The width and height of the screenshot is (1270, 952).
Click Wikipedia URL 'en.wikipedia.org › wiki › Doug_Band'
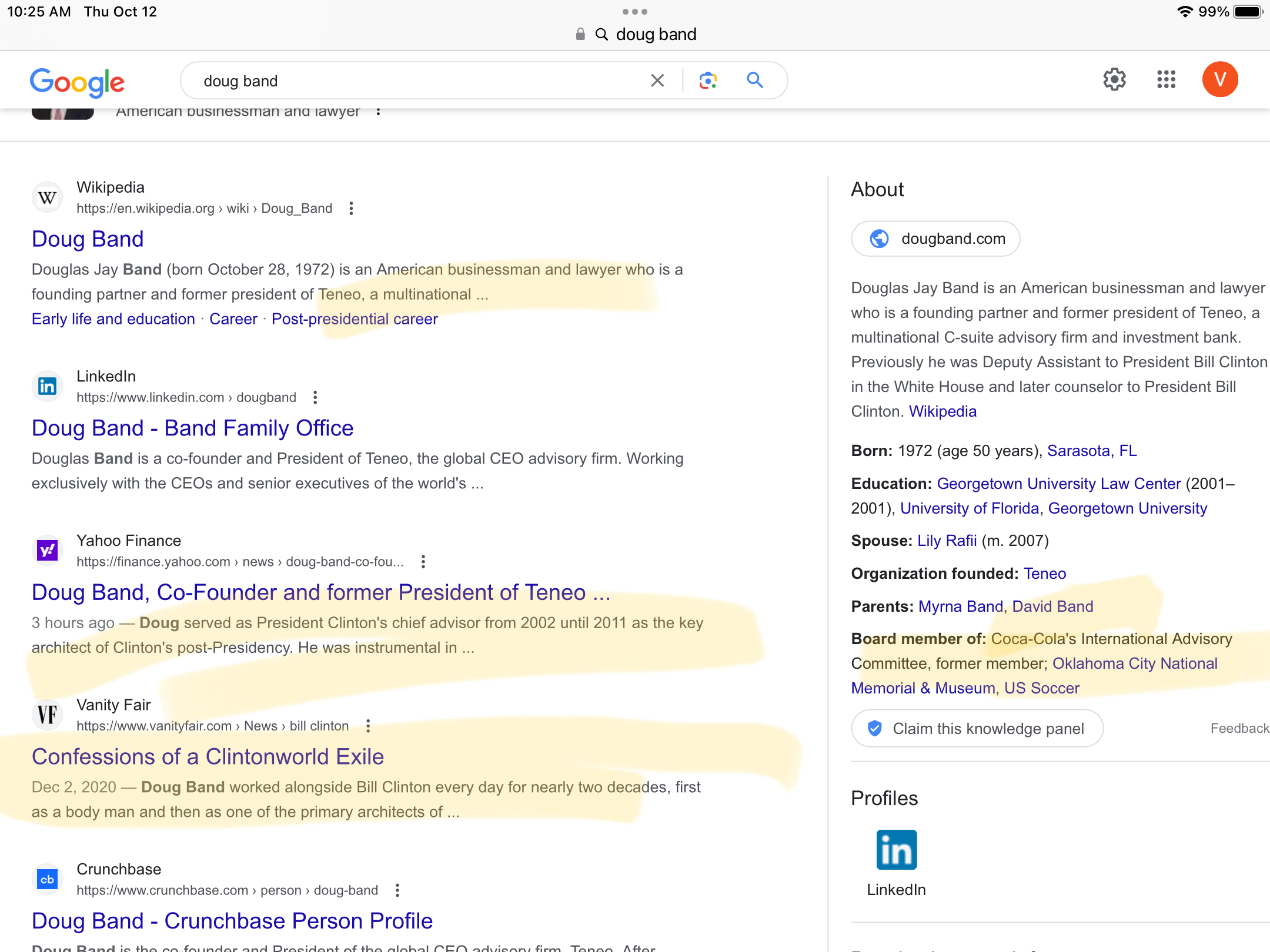pyautogui.click(x=204, y=209)
